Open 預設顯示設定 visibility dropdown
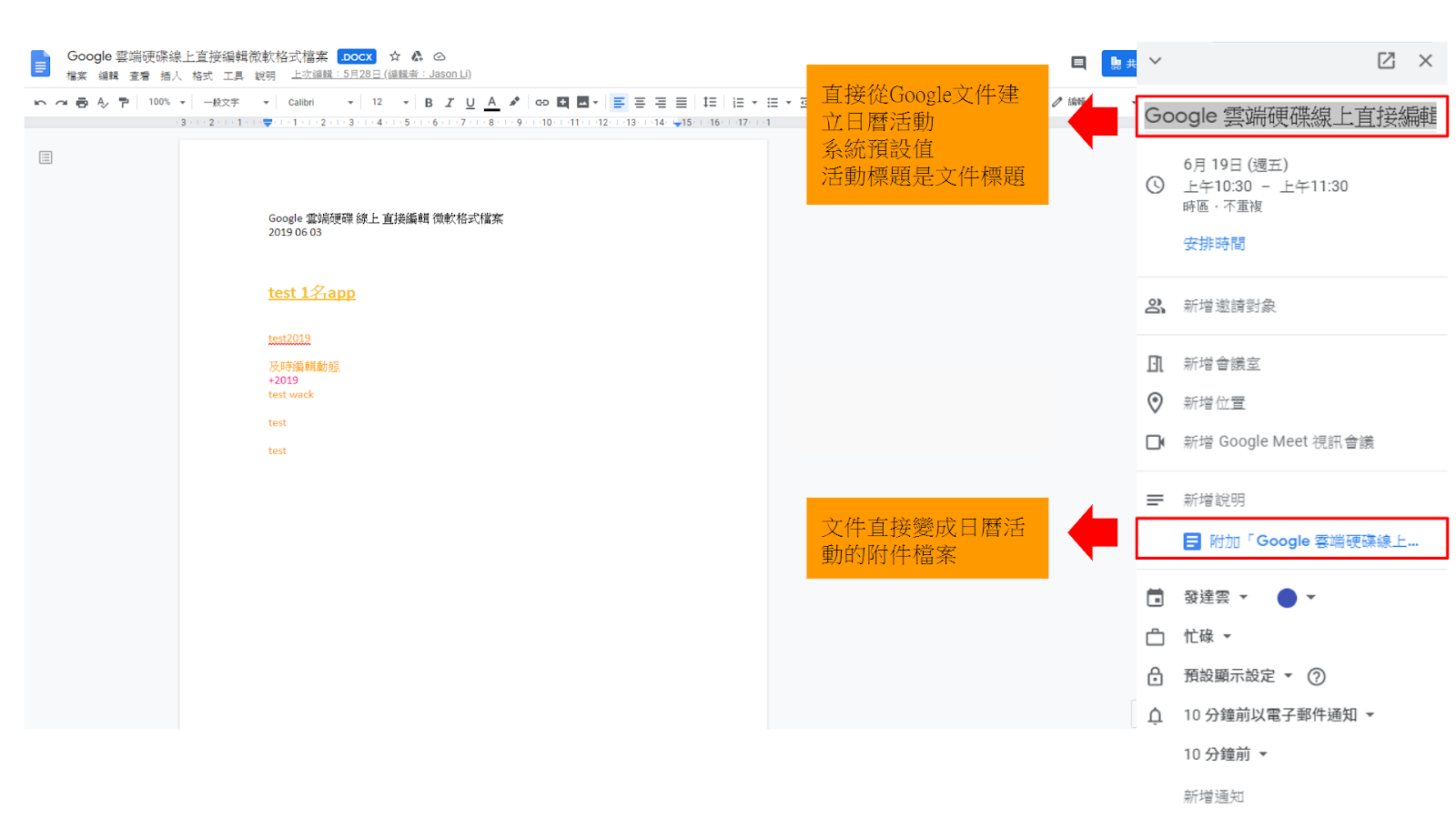 coord(1238,676)
